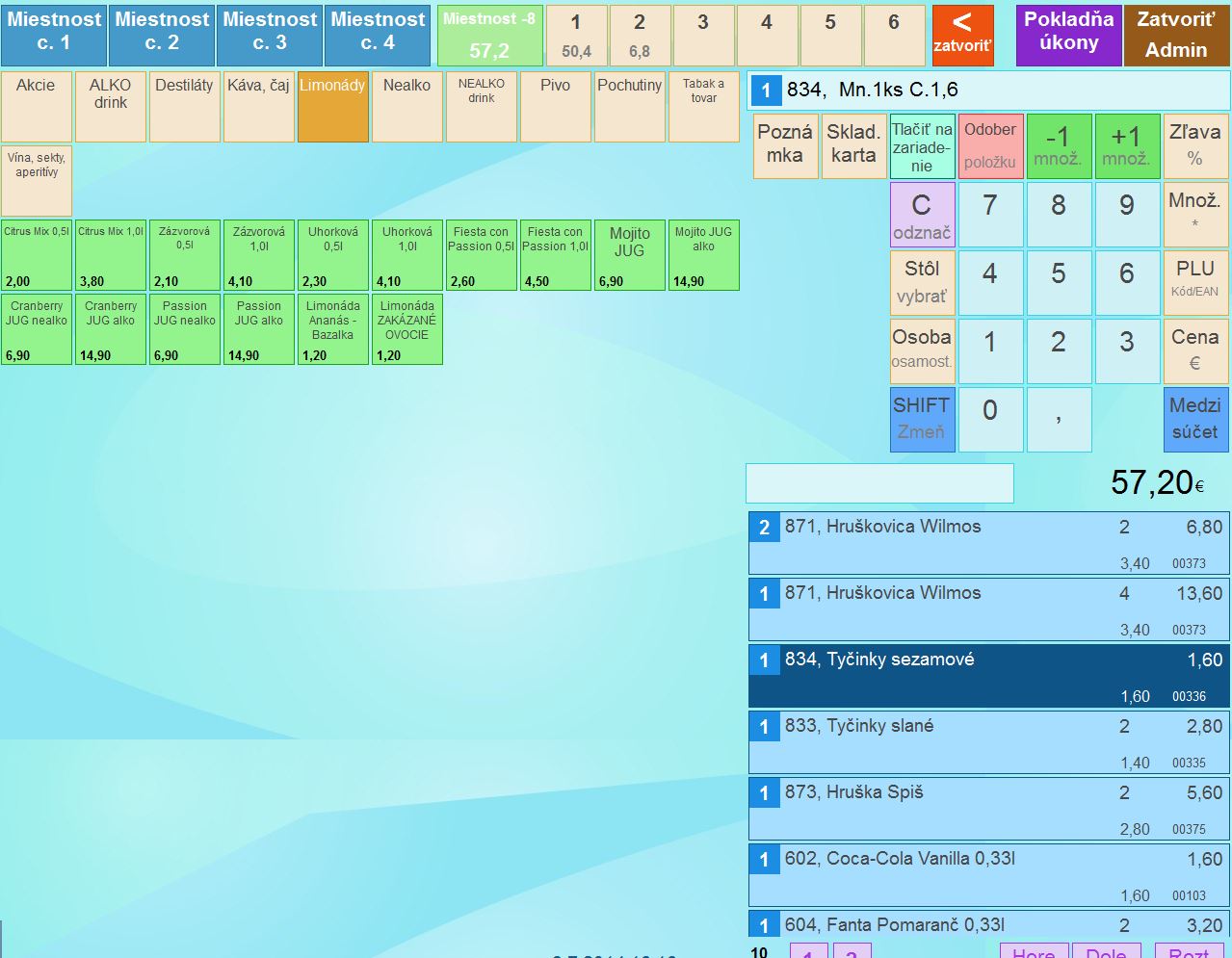Click the -1 množ. quantity button
1232x958 pixels.
coord(1058,146)
